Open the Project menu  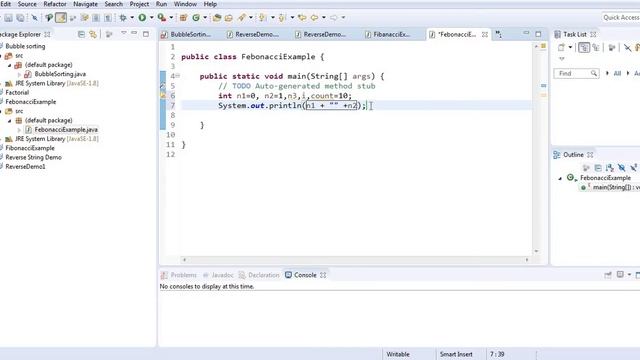139,4
